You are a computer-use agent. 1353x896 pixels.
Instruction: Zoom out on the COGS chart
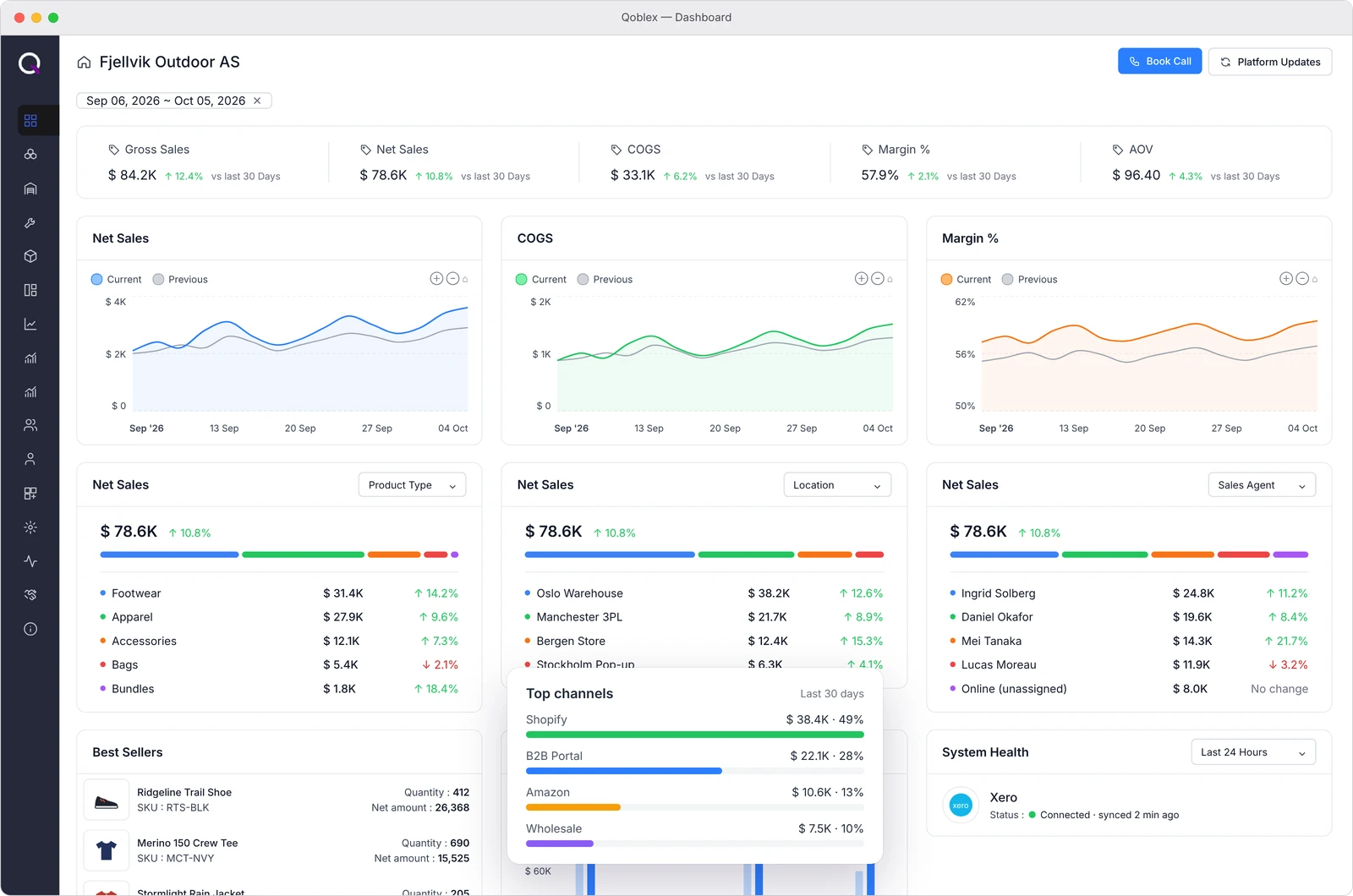878,278
